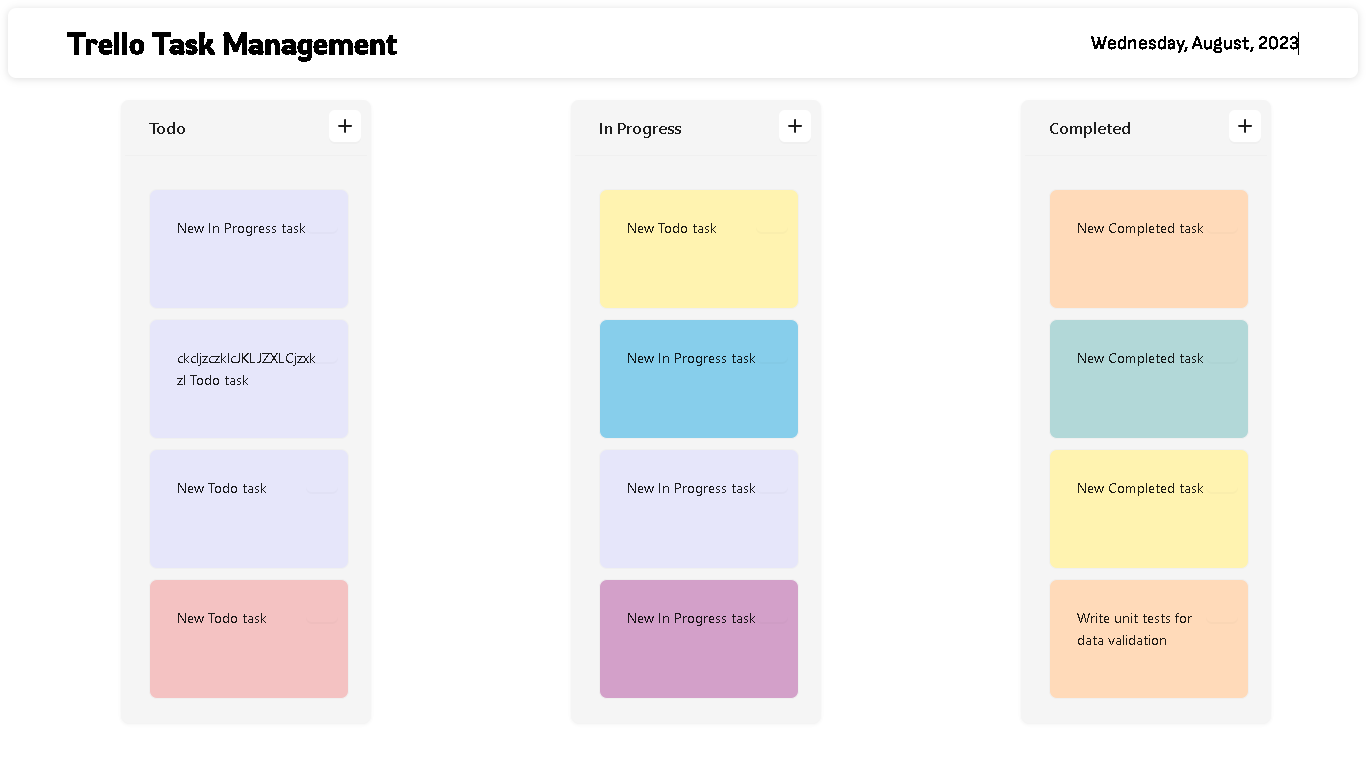Add a new task to the In Progress column
This screenshot has width=1366, height=768.
794,126
